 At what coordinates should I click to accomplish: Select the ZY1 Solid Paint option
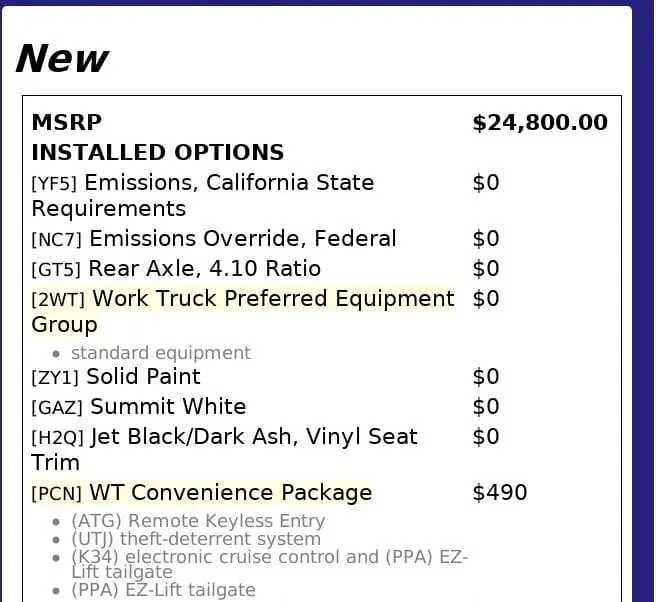(116, 377)
